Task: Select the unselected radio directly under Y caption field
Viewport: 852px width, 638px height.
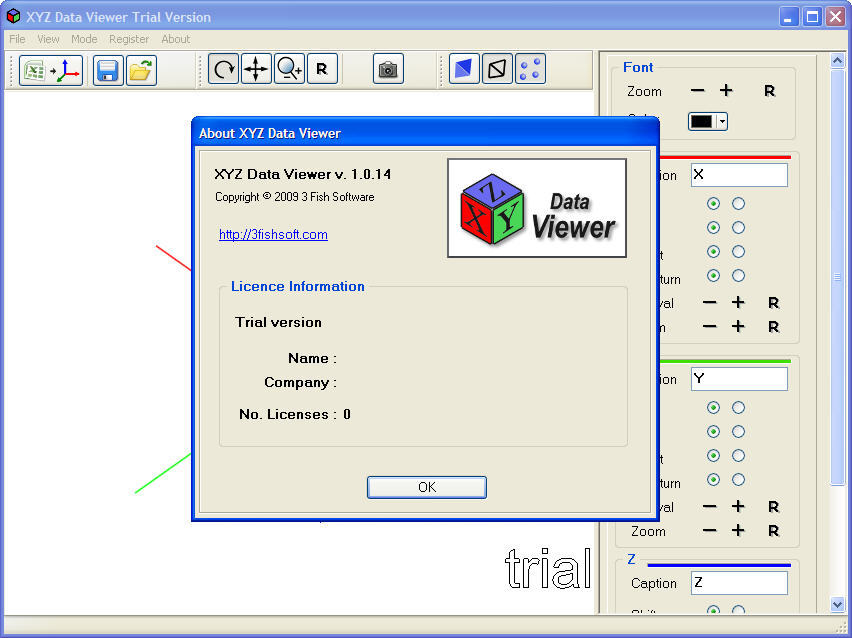Action: (738, 407)
